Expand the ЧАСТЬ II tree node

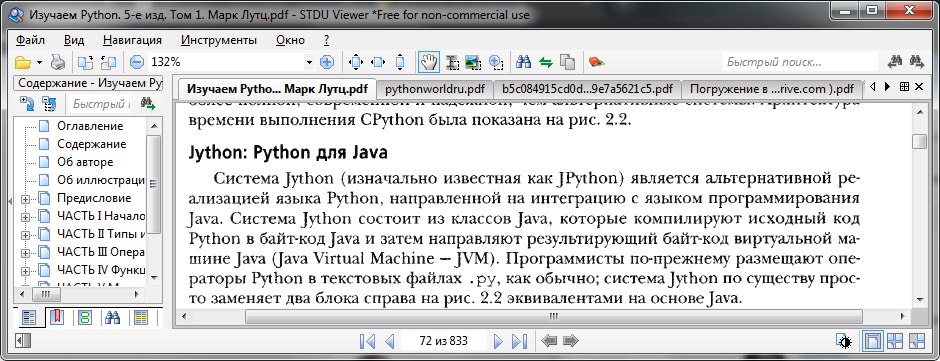[25, 234]
